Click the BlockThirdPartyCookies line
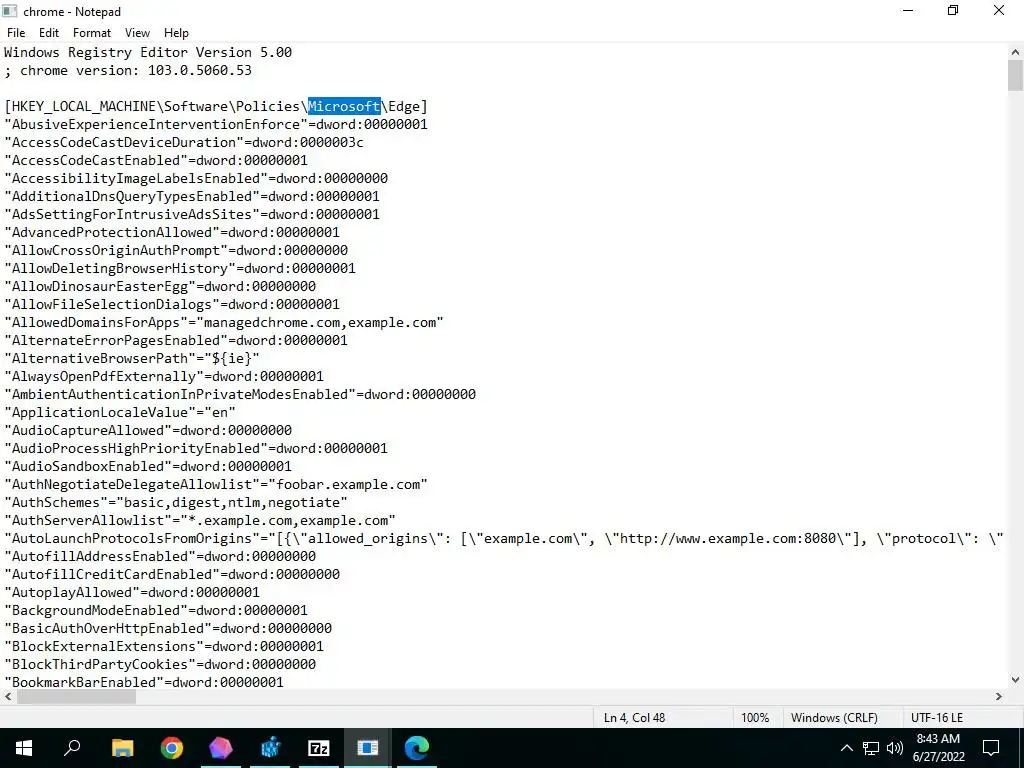The width and height of the screenshot is (1024, 768). pyautogui.click(x=160, y=664)
